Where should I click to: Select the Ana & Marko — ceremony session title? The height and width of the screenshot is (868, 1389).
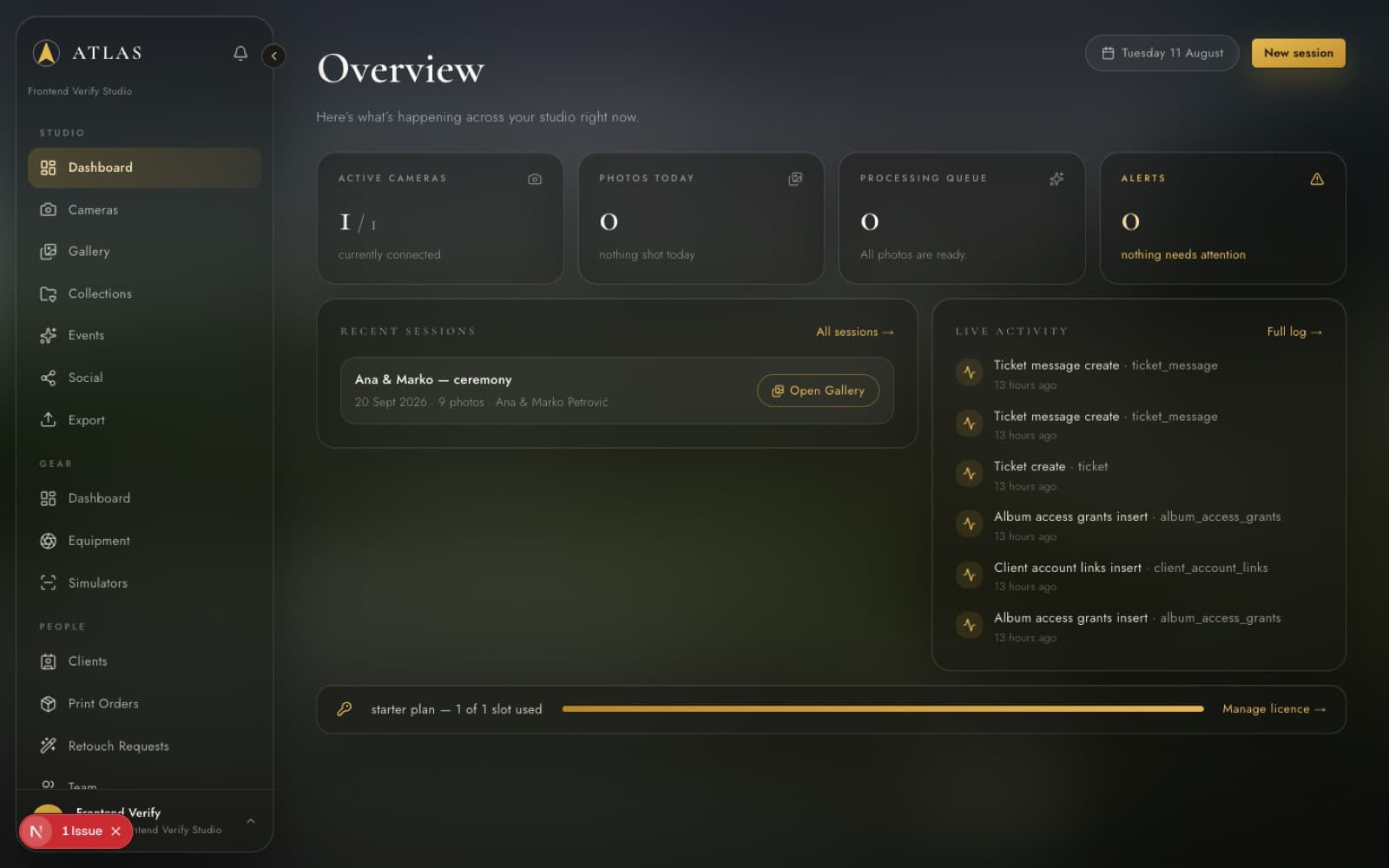433,379
